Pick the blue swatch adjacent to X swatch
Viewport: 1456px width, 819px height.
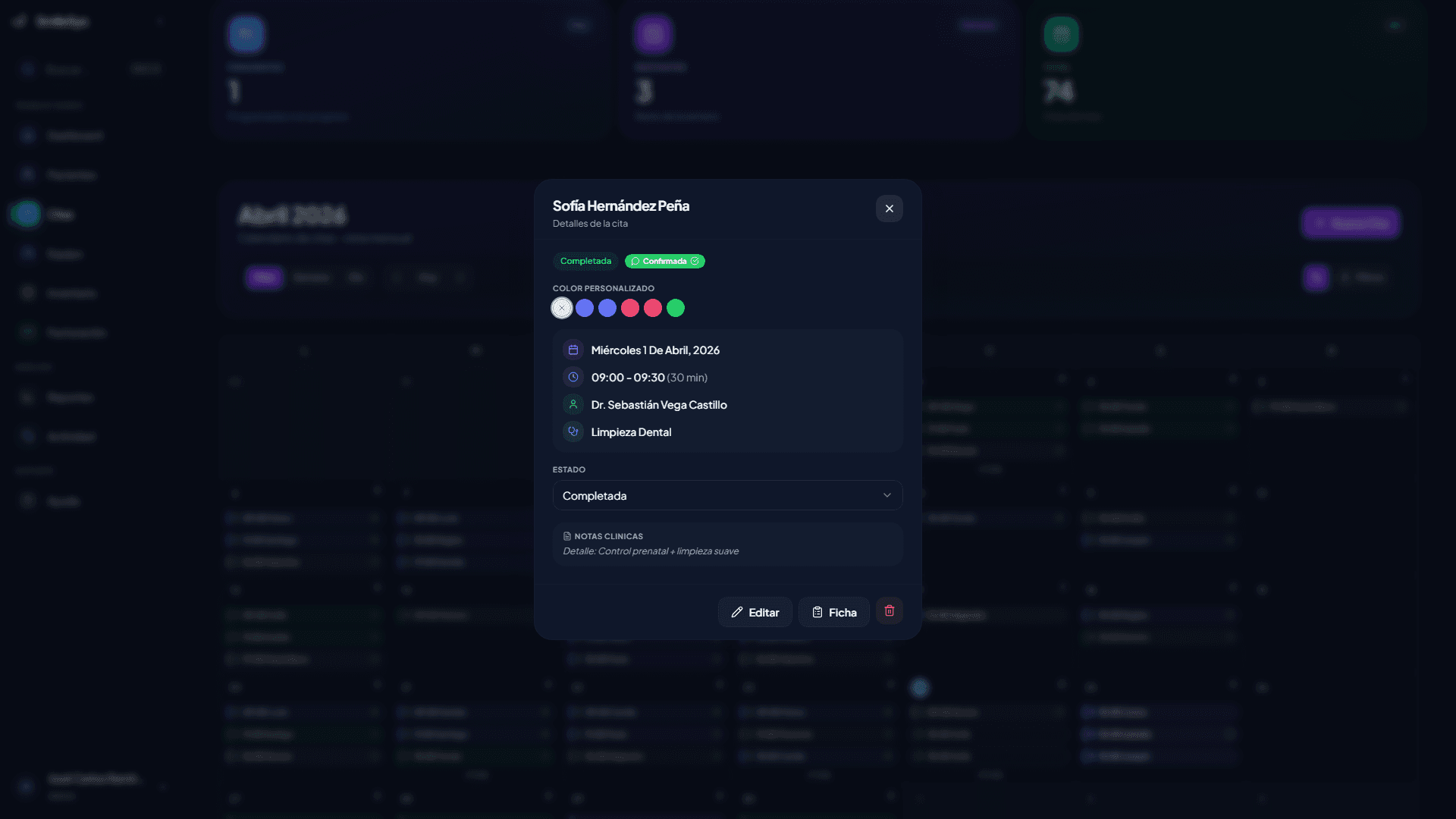click(x=585, y=308)
